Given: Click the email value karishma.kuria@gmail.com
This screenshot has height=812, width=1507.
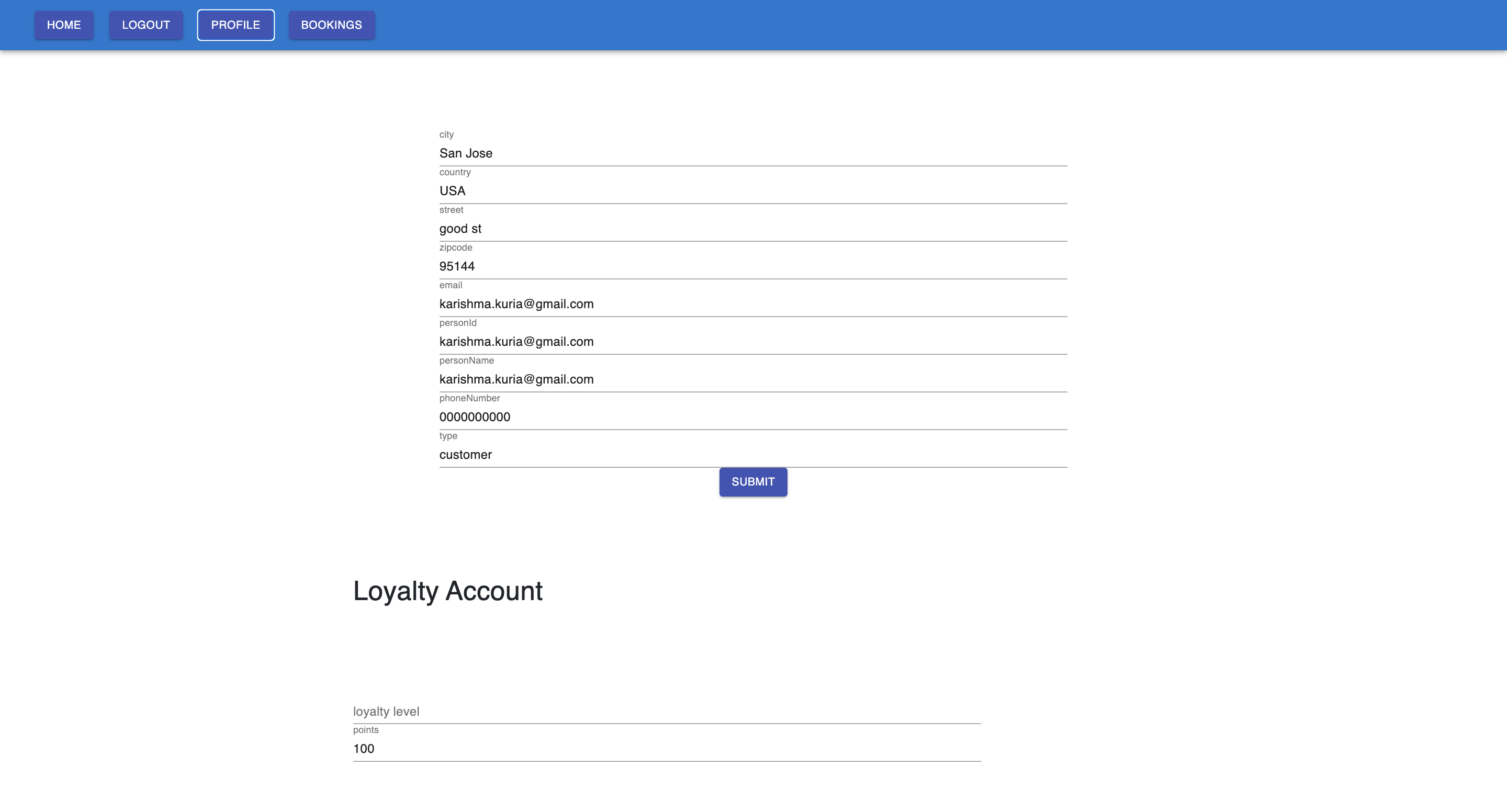Looking at the screenshot, I should 516,303.
